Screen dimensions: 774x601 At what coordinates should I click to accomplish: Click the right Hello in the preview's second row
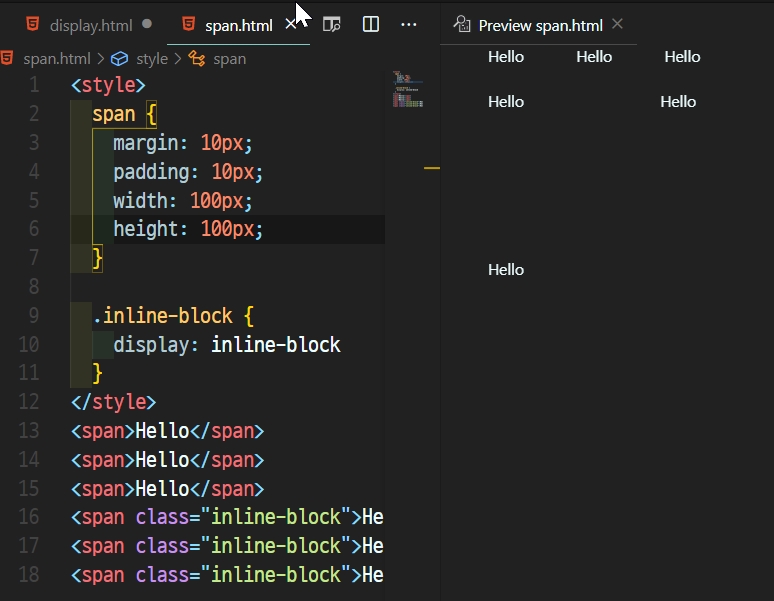click(678, 102)
